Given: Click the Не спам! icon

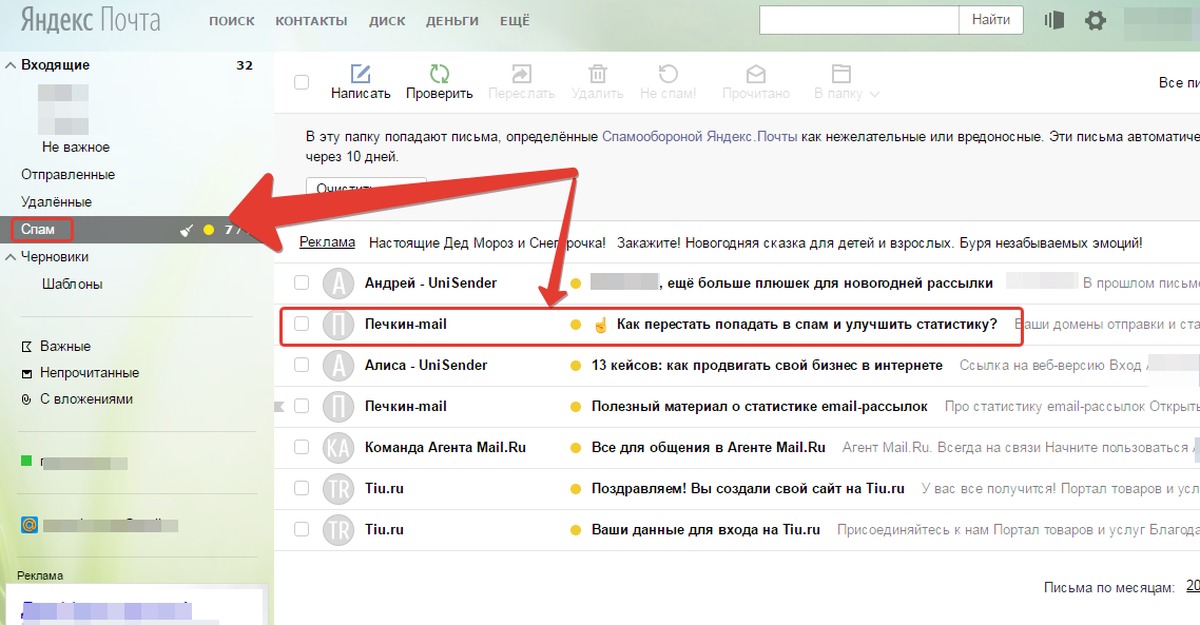Looking at the screenshot, I should coord(668,74).
